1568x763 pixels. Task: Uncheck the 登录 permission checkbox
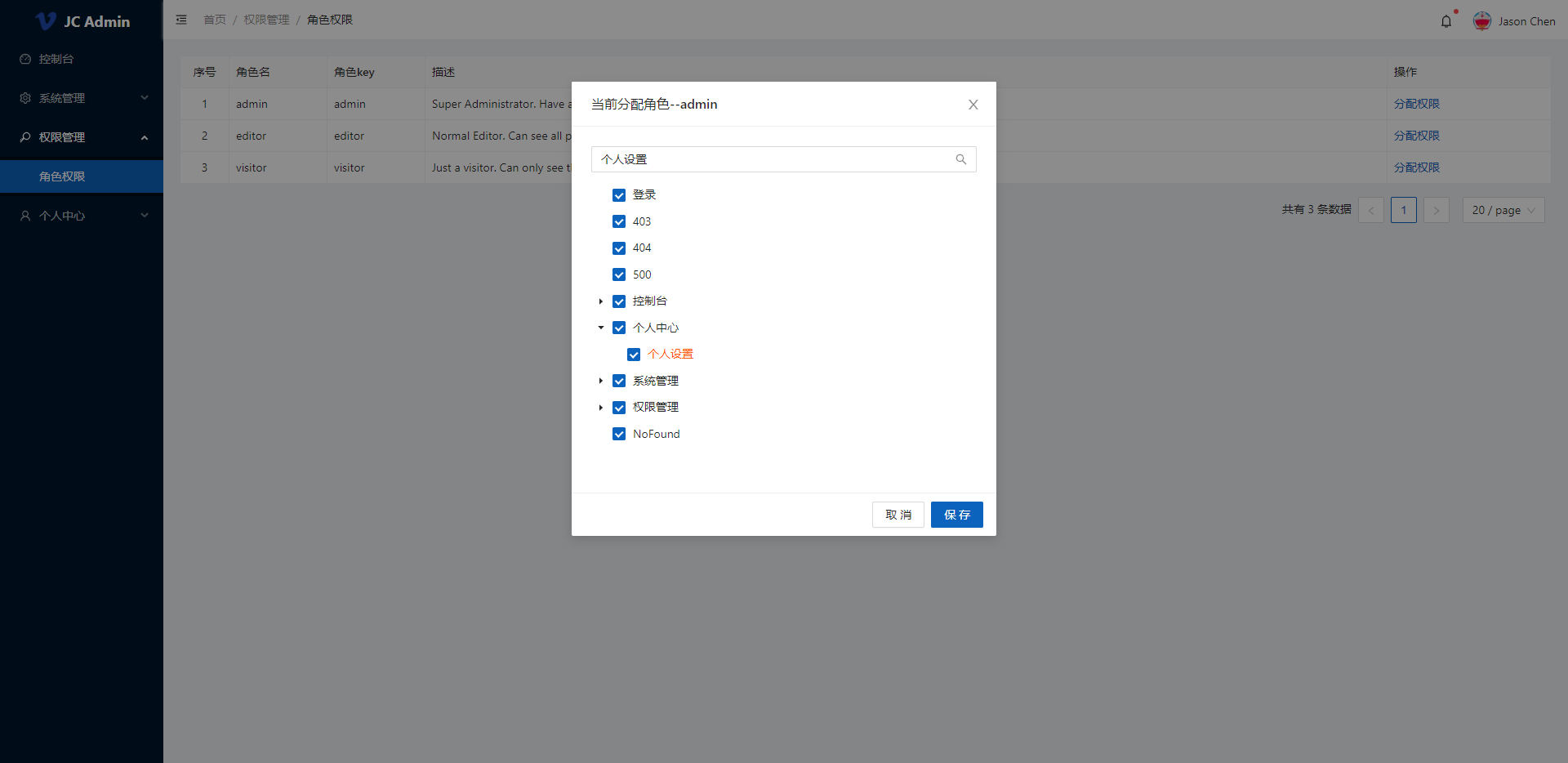(x=619, y=195)
